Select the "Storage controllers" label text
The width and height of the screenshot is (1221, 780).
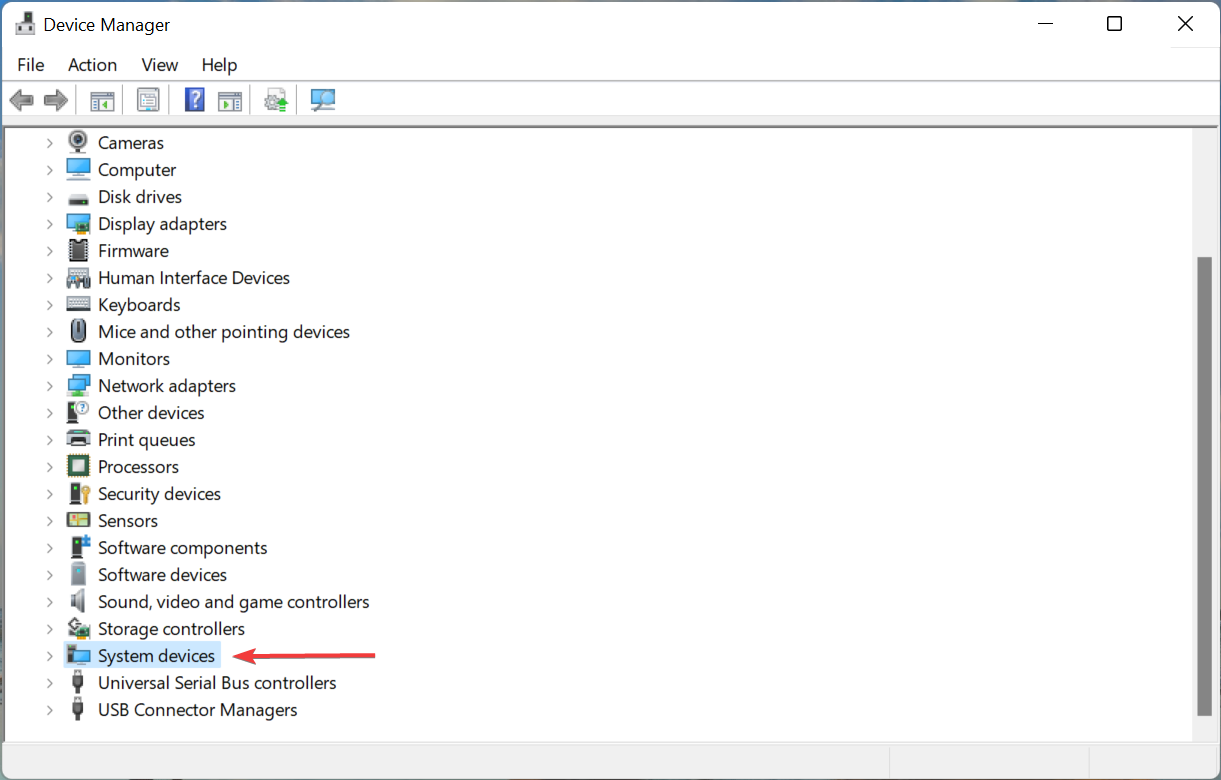tap(171, 629)
